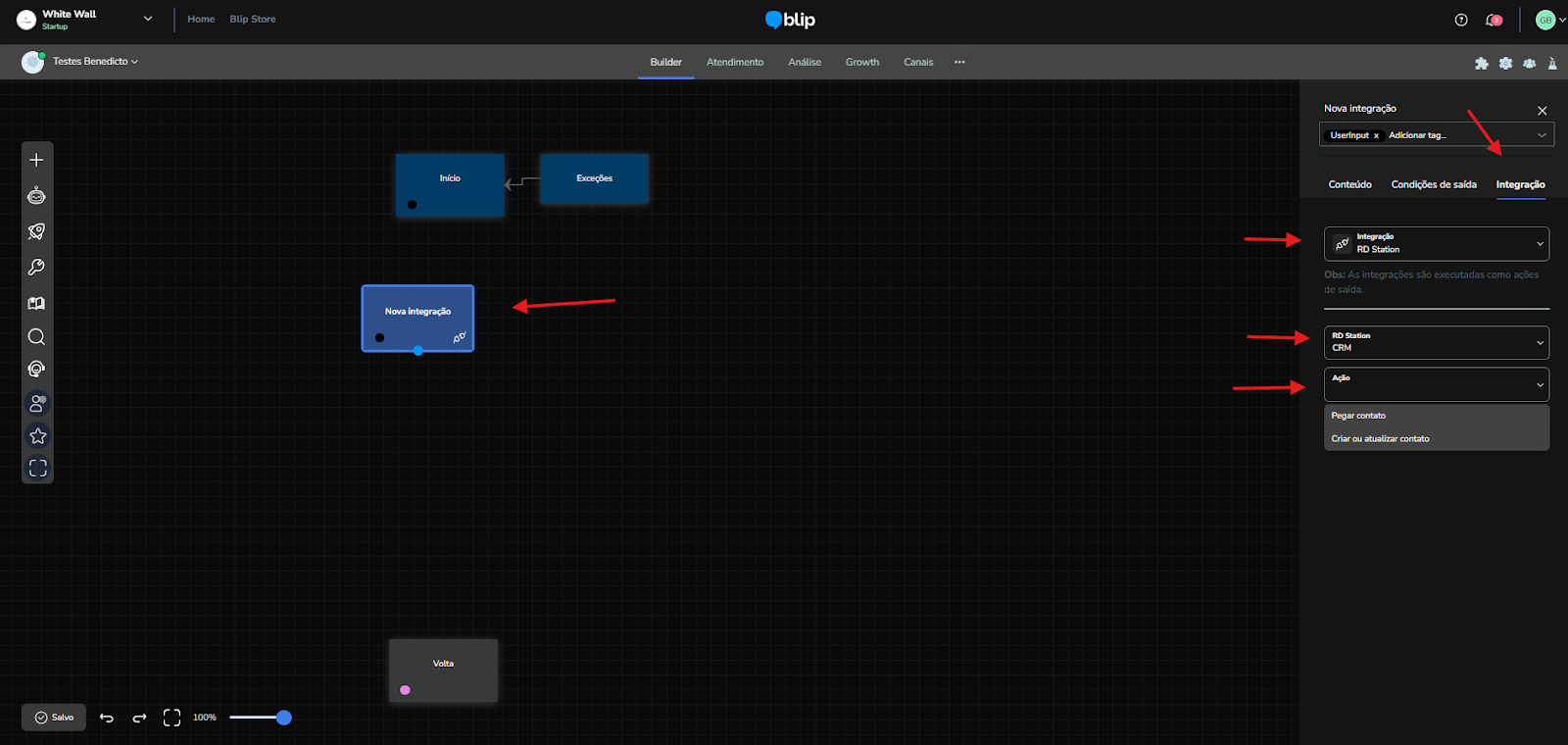Screen dimensions: 1568x745
Task: Open the robot icon in left toolbar
Action: [36, 196]
